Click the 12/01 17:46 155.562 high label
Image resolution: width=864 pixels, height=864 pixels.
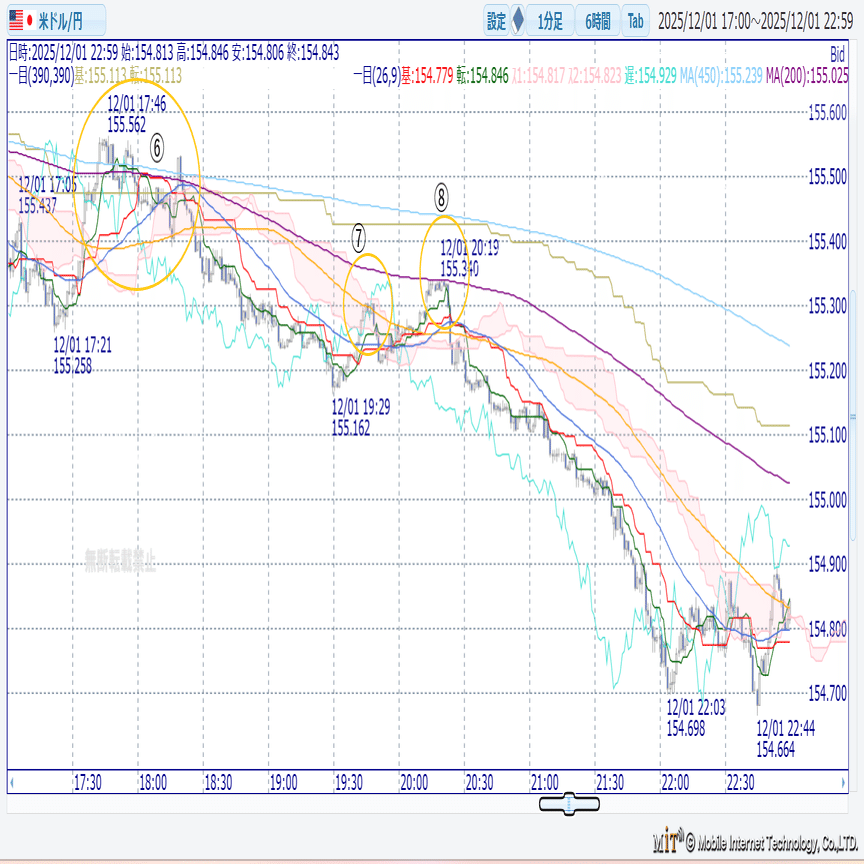tap(136, 114)
